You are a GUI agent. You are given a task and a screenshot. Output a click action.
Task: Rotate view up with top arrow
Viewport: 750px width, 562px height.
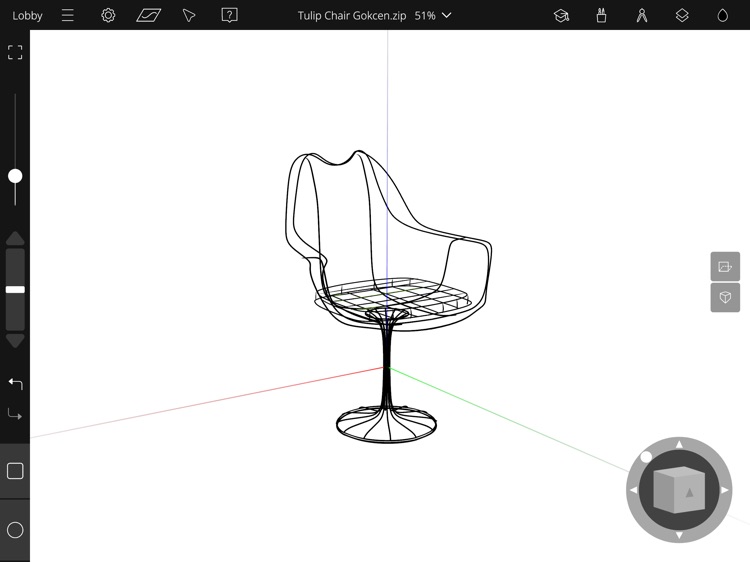679,444
